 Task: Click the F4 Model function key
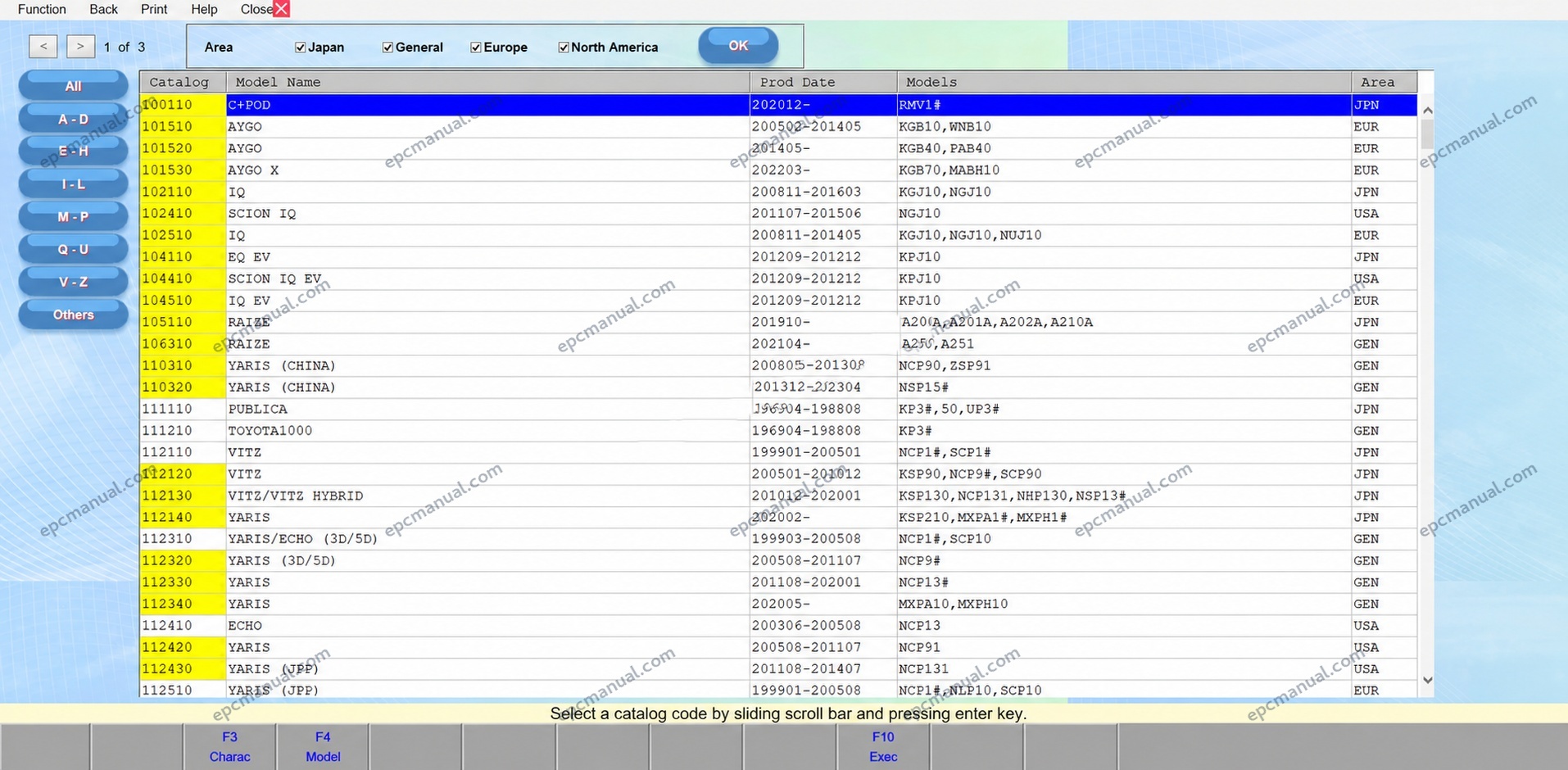(323, 746)
